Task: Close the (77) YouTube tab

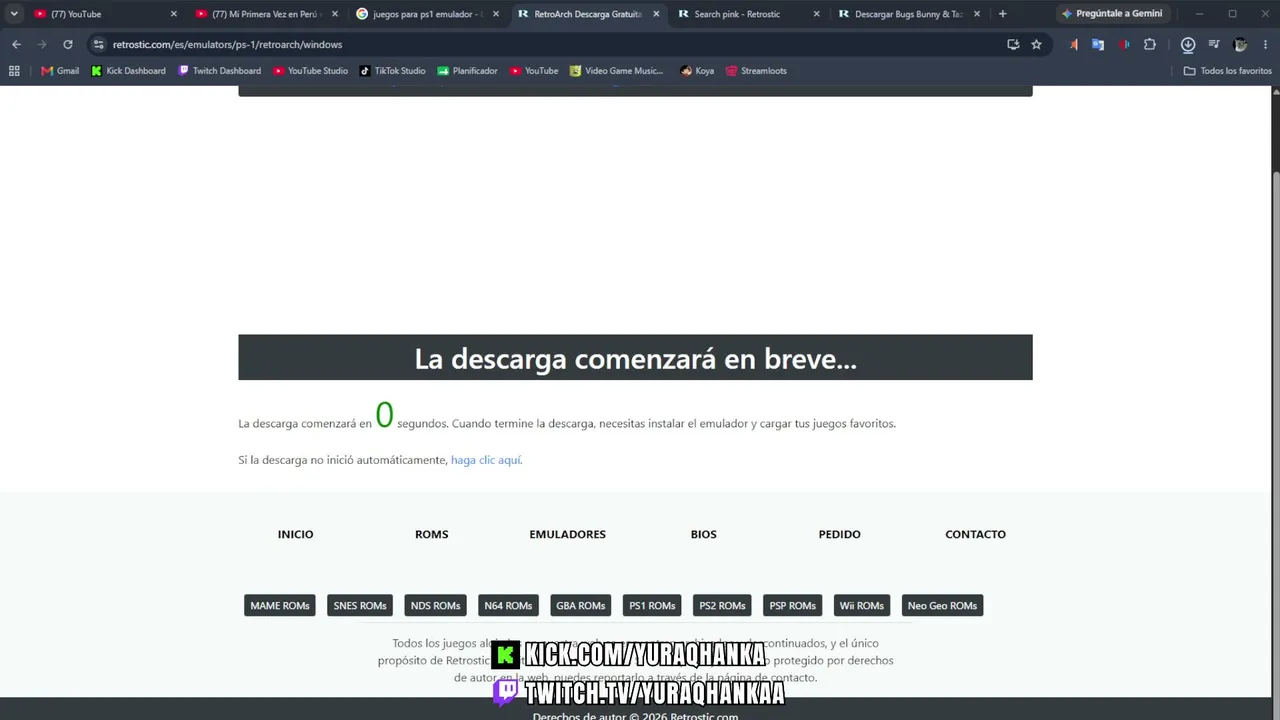Action: pos(174,14)
